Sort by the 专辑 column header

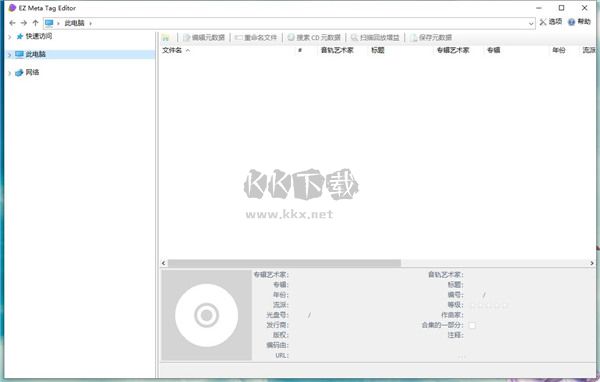(x=493, y=50)
